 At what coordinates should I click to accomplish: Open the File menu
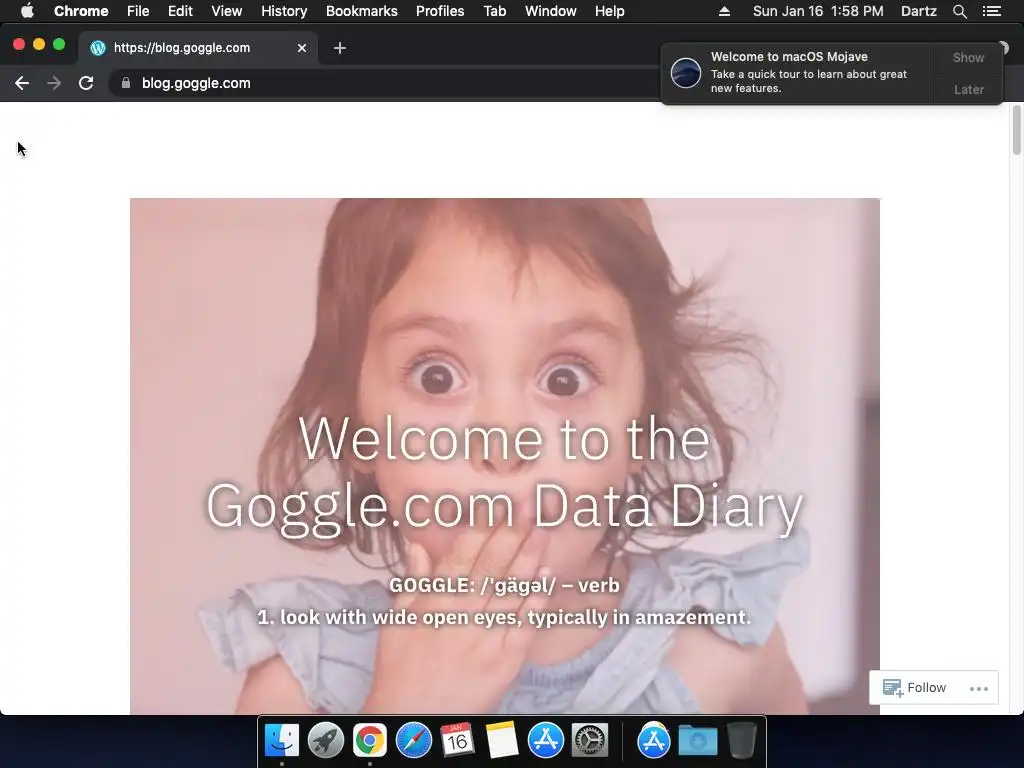(138, 11)
